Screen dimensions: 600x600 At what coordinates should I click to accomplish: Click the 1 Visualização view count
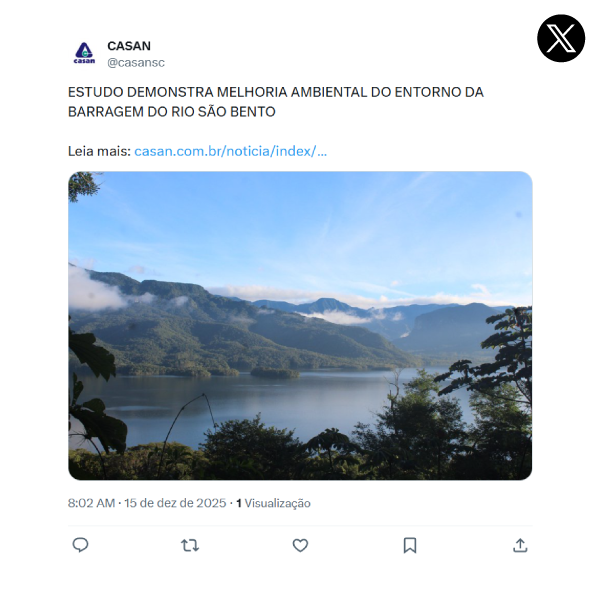coord(273,503)
